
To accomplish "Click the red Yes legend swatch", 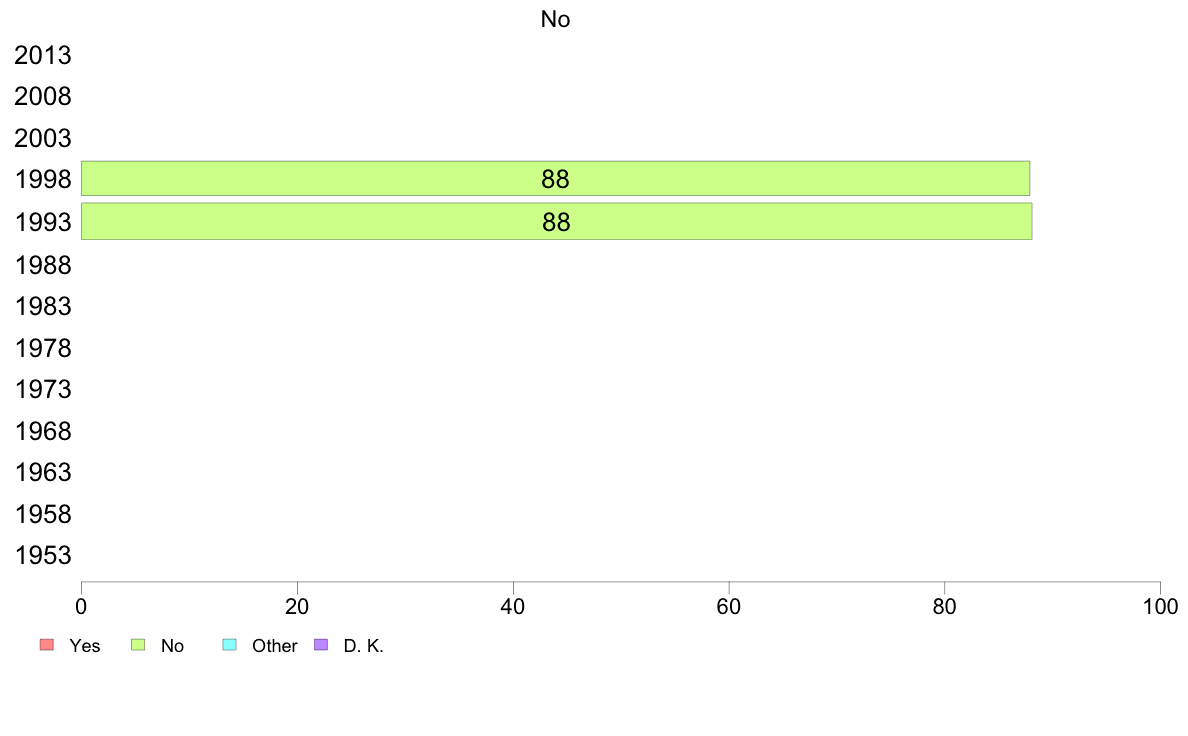I will (x=46, y=645).
